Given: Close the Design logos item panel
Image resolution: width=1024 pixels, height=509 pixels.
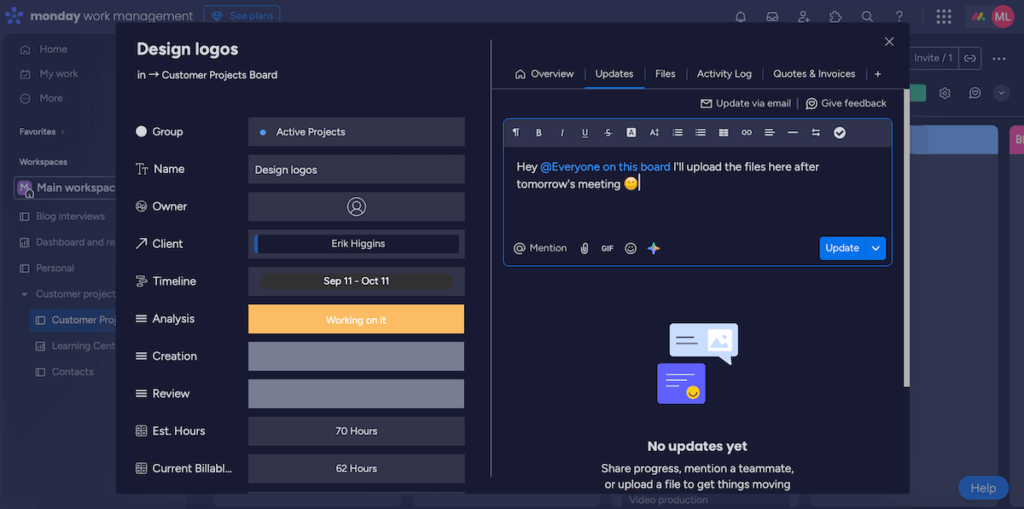Looking at the screenshot, I should [889, 42].
